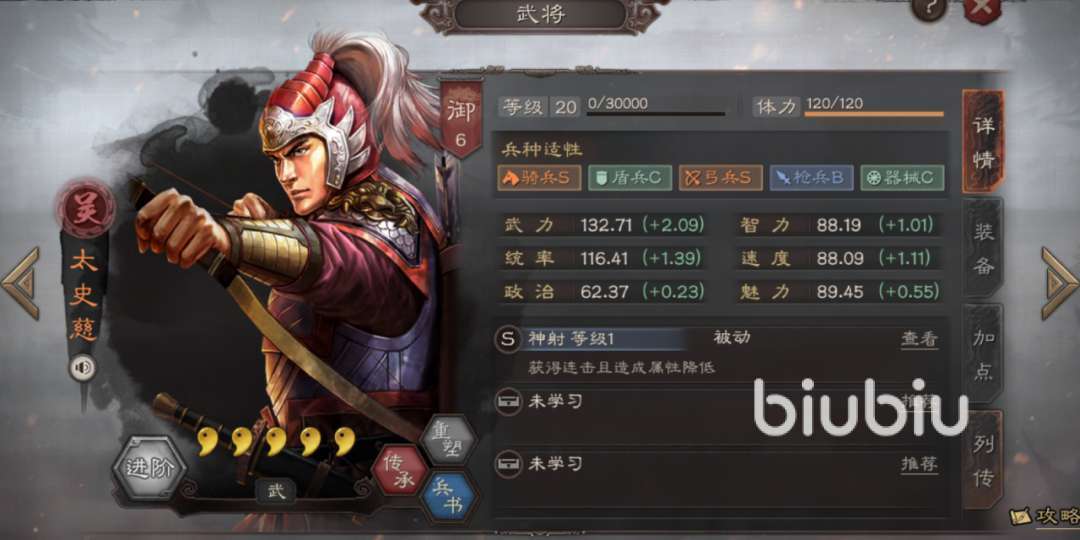1080x540 pixels.
Task: Switch to the 装备 tab
Action: 984,249
